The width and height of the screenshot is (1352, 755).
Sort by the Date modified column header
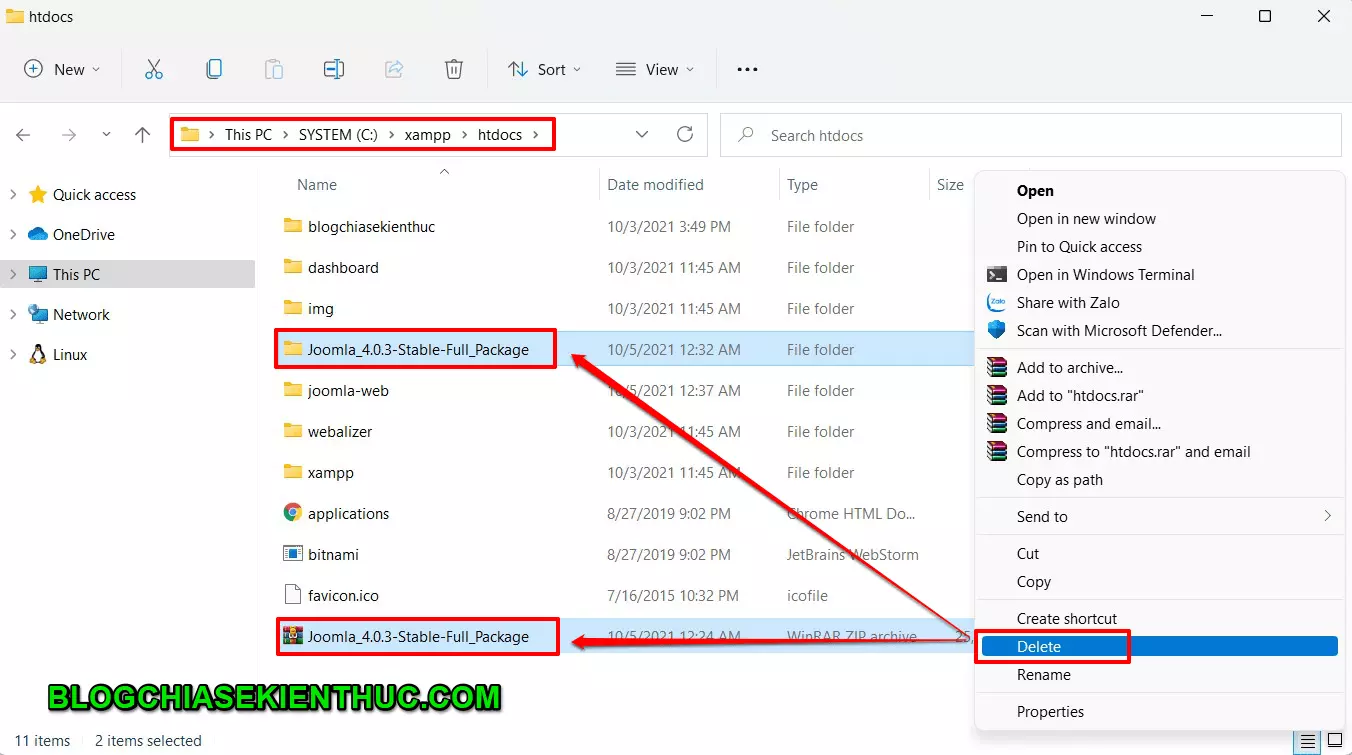coord(655,185)
